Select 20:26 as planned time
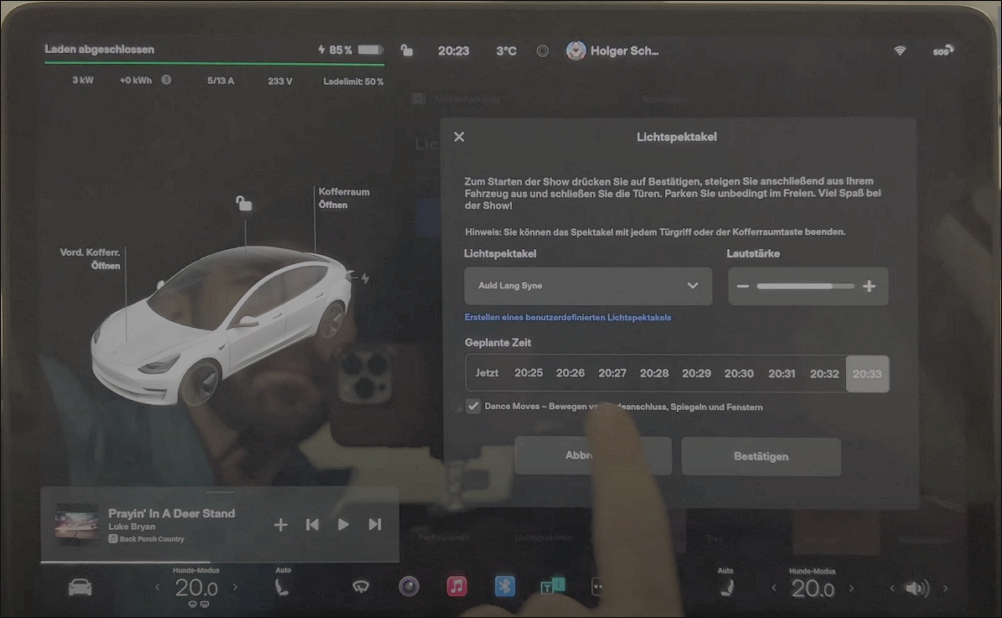This screenshot has width=1002, height=618. point(570,373)
